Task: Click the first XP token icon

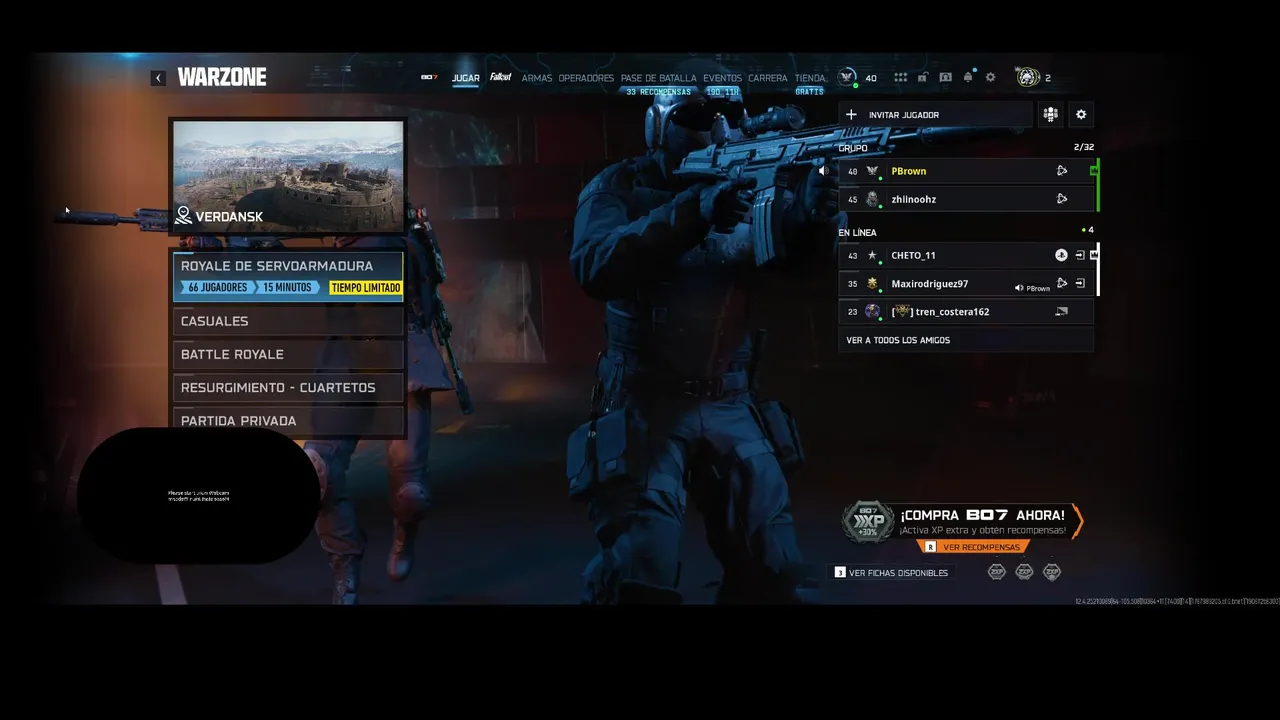Action: [x=997, y=572]
